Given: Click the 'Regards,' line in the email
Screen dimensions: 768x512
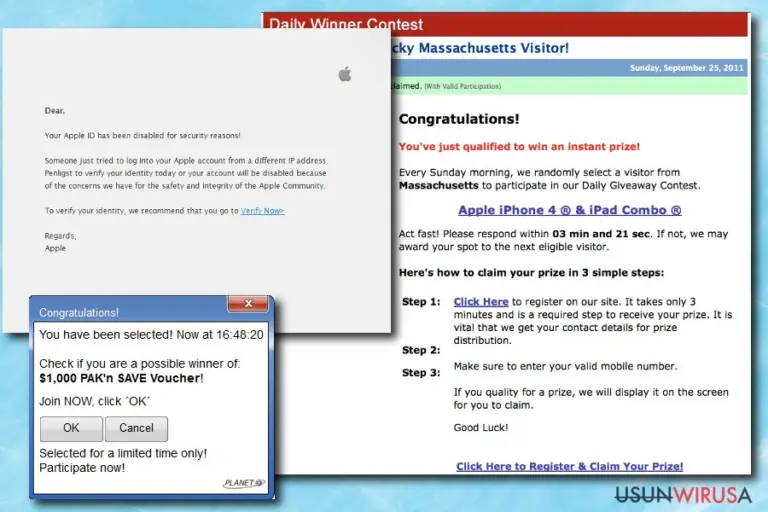Looking at the screenshot, I should click(60, 236).
